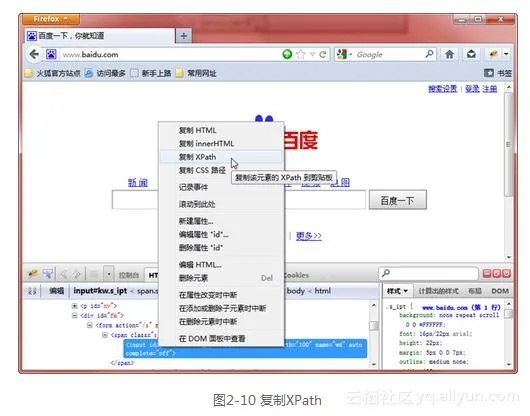
Task: Activate the Firebug element inspect pointer icon
Action: [48, 273]
